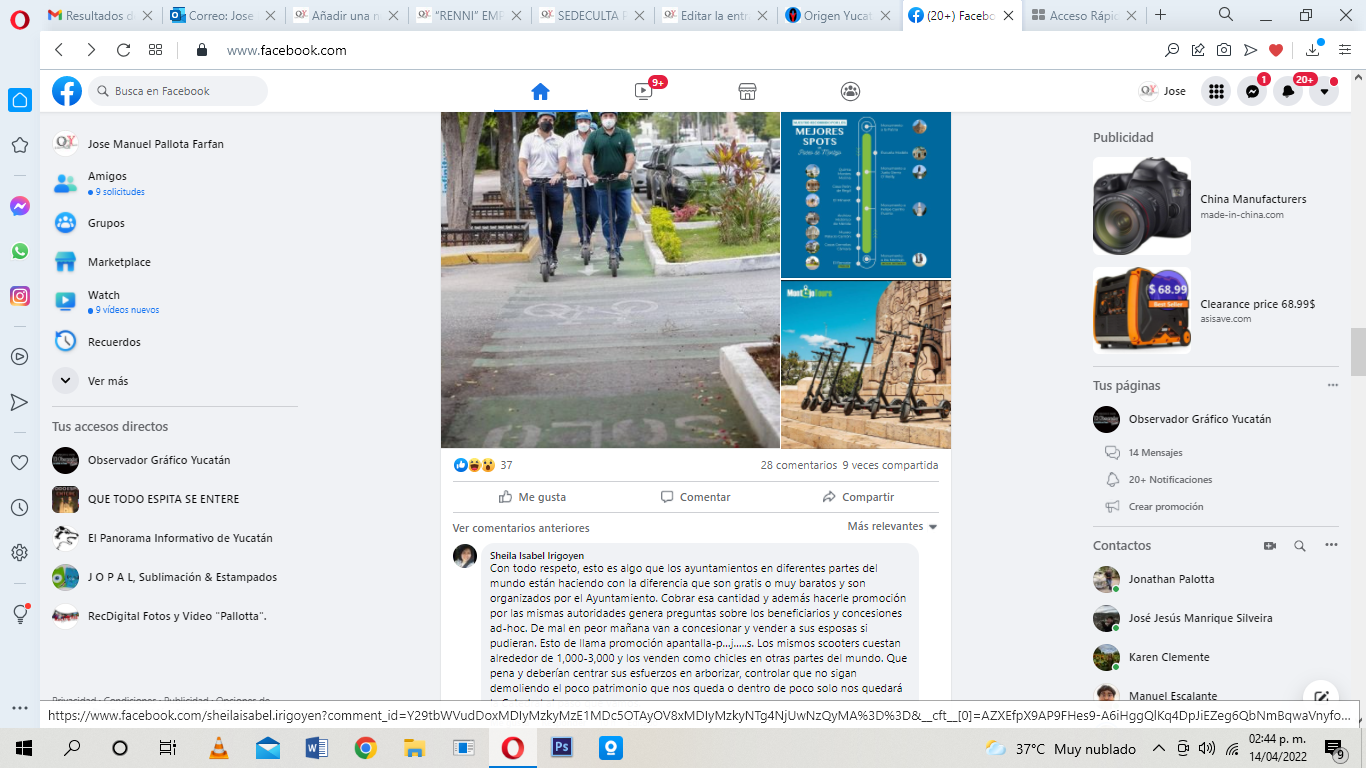The height and width of the screenshot is (768, 1366).
Task: Launch Photoshop from the Windows taskbar
Action: click(561, 747)
